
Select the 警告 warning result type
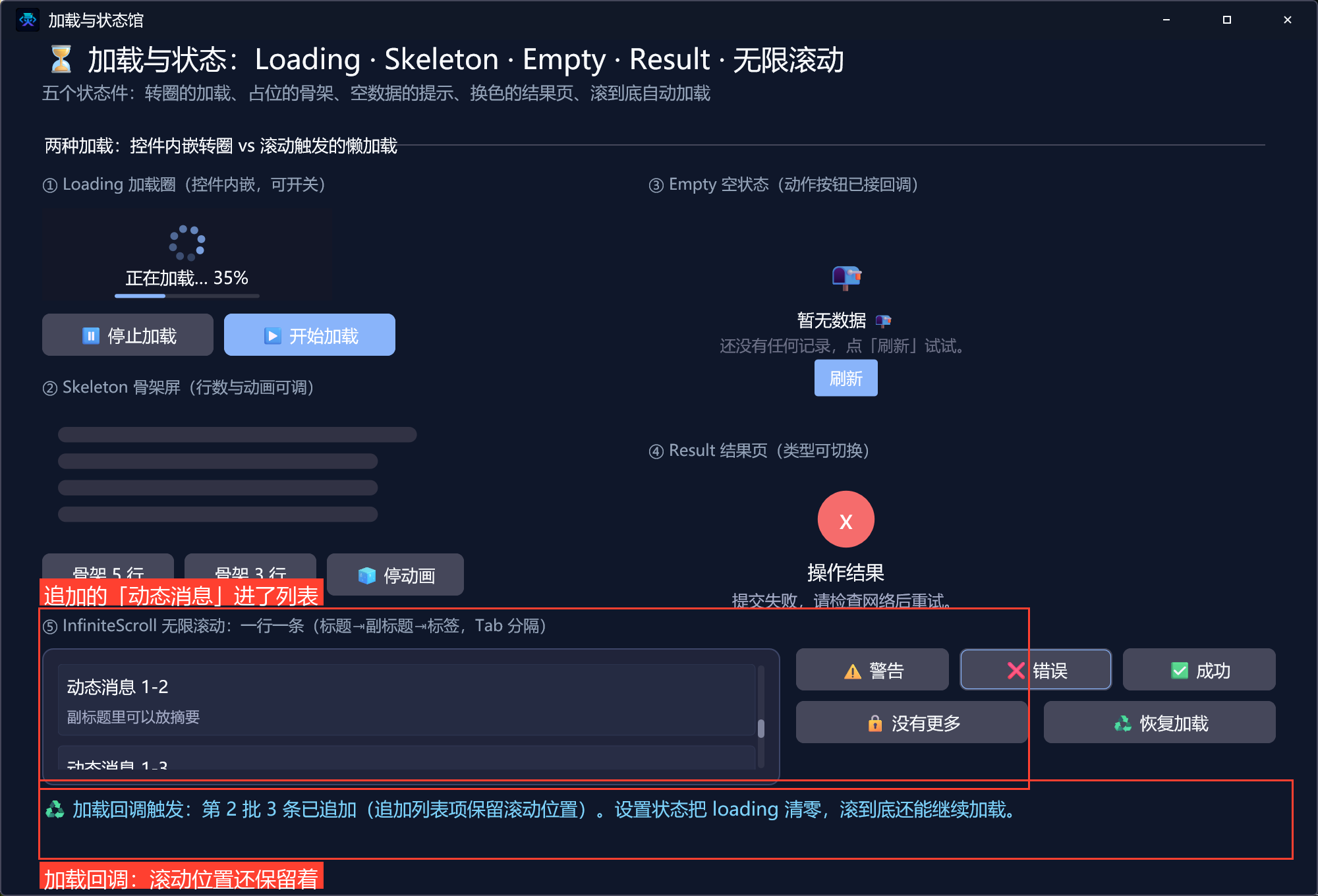pos(872,670)
